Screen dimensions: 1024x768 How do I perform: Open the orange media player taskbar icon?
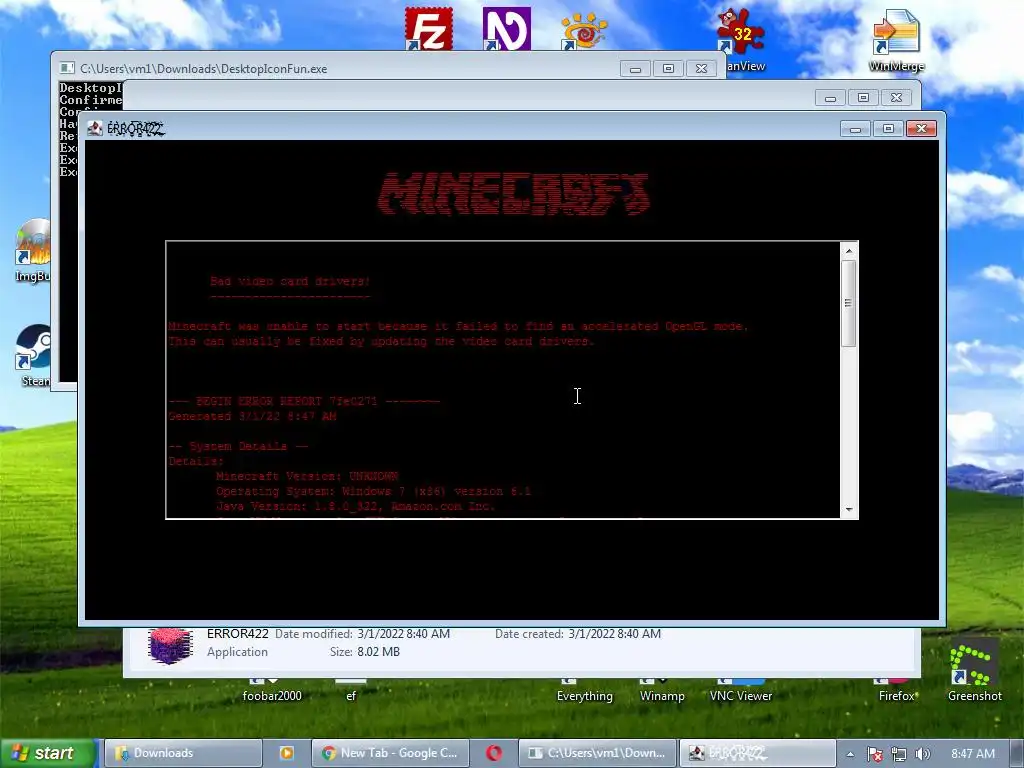(286, 753)
